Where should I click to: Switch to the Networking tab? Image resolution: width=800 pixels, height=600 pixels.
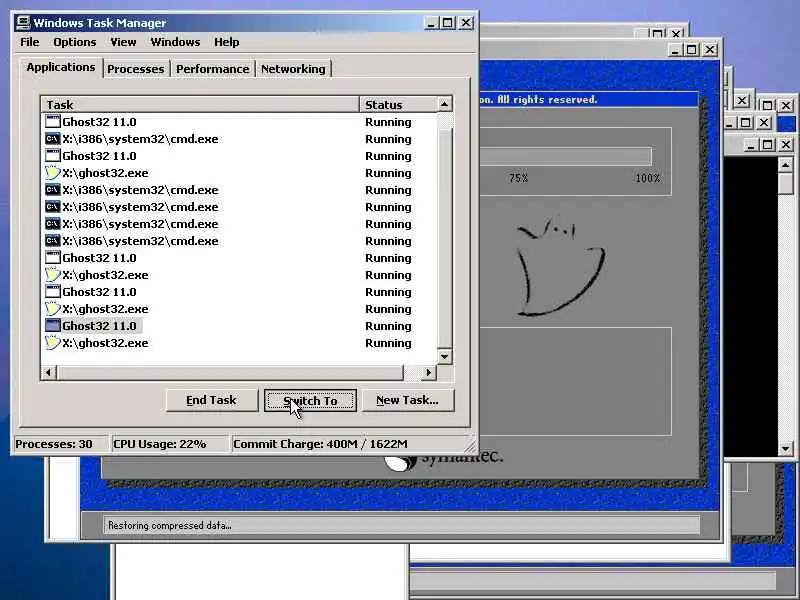(293, 69)
